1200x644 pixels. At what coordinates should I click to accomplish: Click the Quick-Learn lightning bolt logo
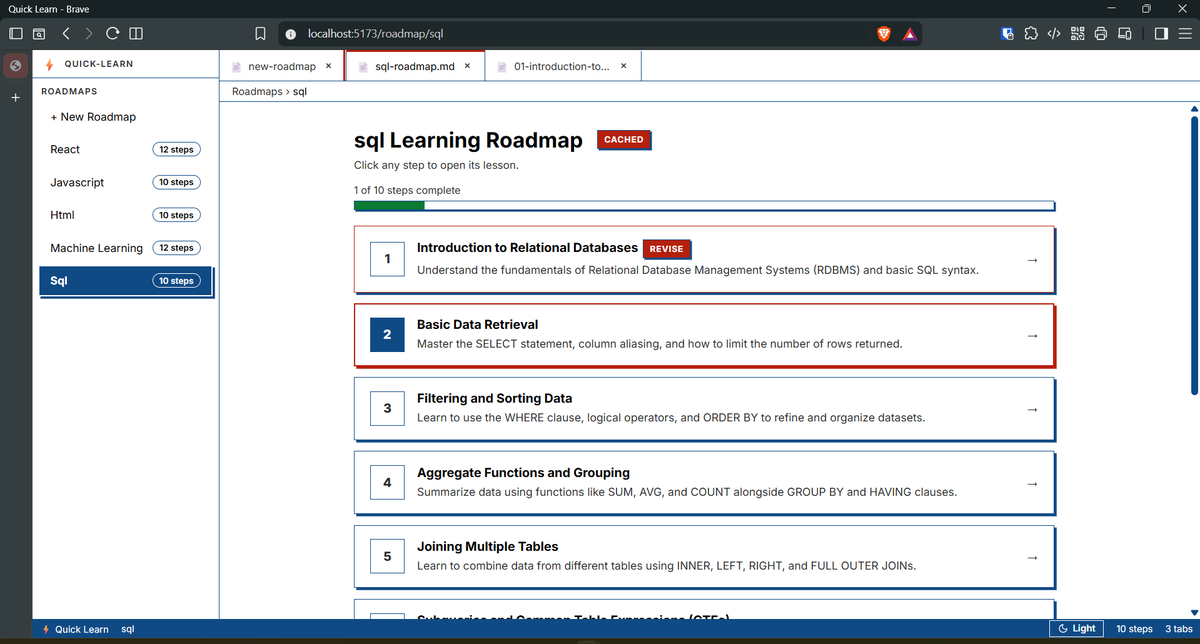49,64
